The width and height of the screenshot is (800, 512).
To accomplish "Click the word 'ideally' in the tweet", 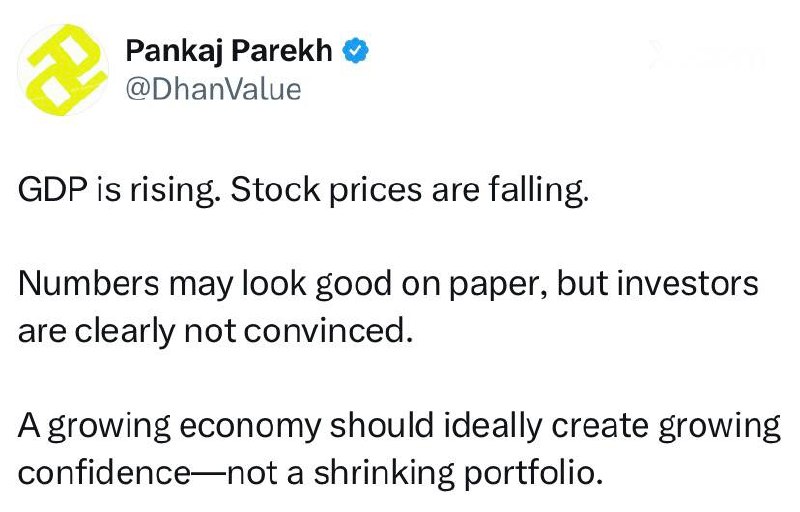I will pyautogui.click(x=493, y=426).
